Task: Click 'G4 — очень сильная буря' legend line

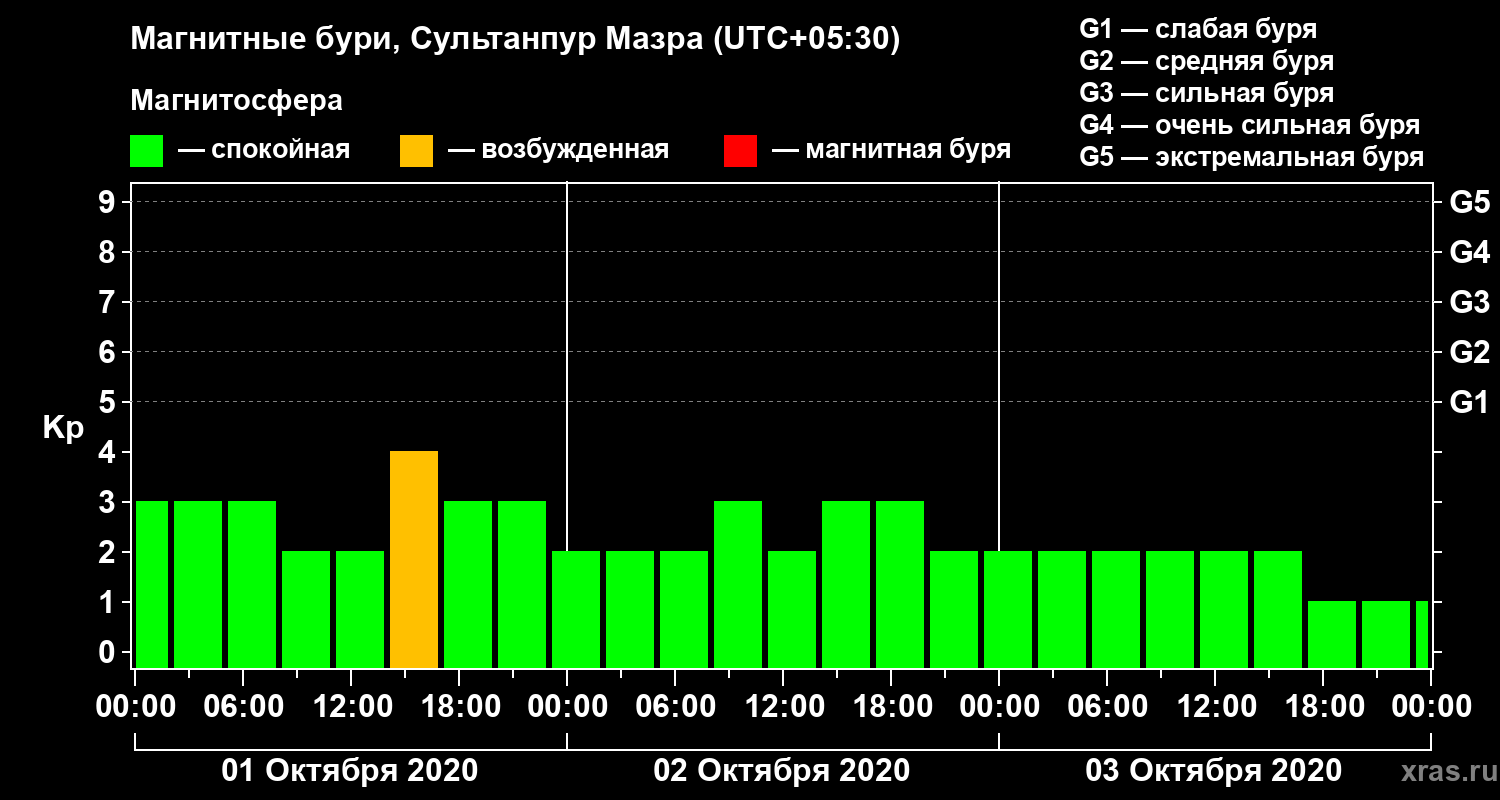Action: 1249,125
